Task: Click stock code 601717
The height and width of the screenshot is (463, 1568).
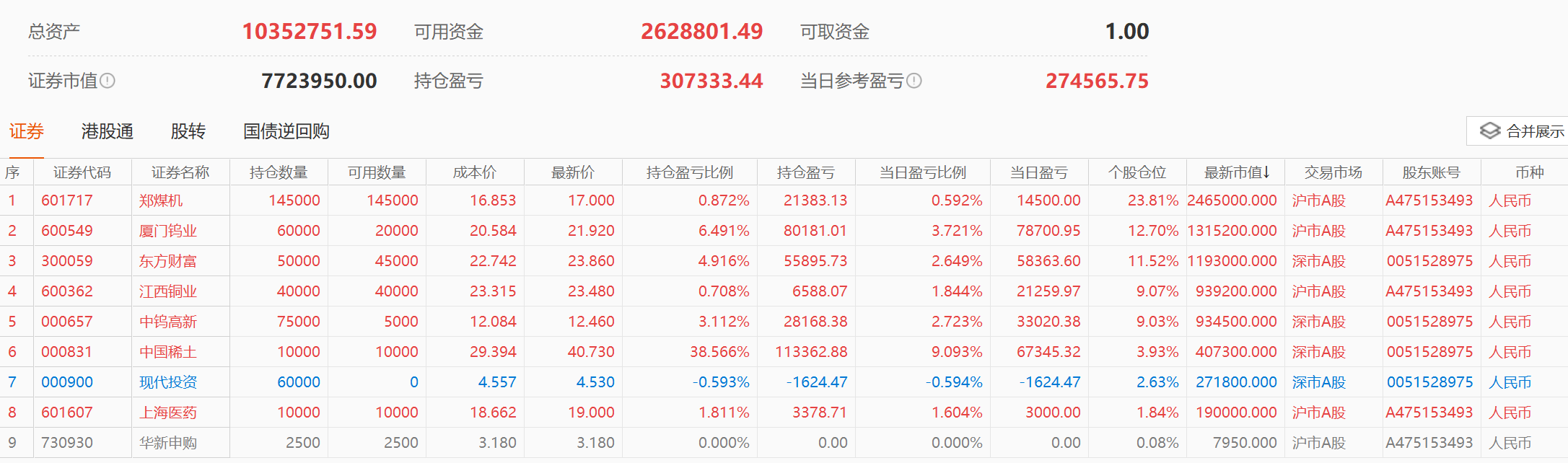Action: click(67, 200)
